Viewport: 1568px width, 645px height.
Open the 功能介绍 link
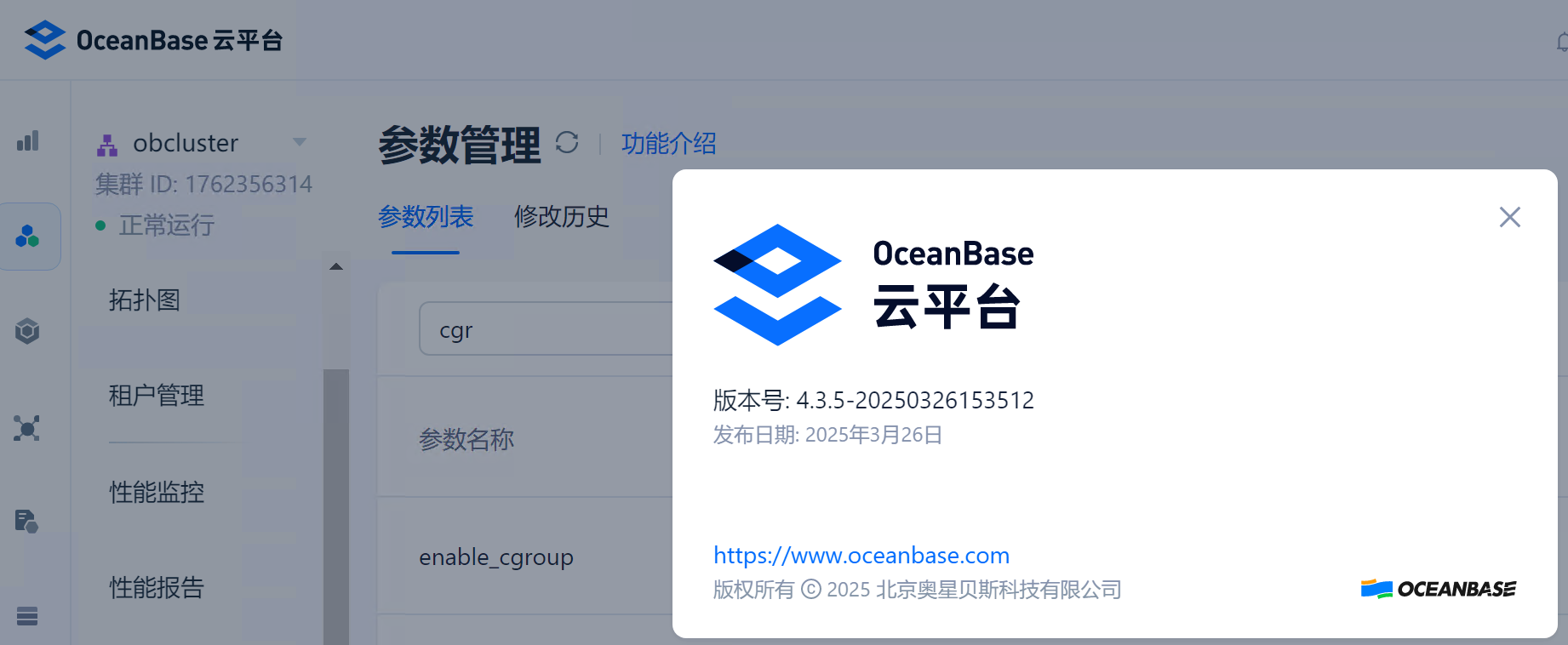click(668, 144)
